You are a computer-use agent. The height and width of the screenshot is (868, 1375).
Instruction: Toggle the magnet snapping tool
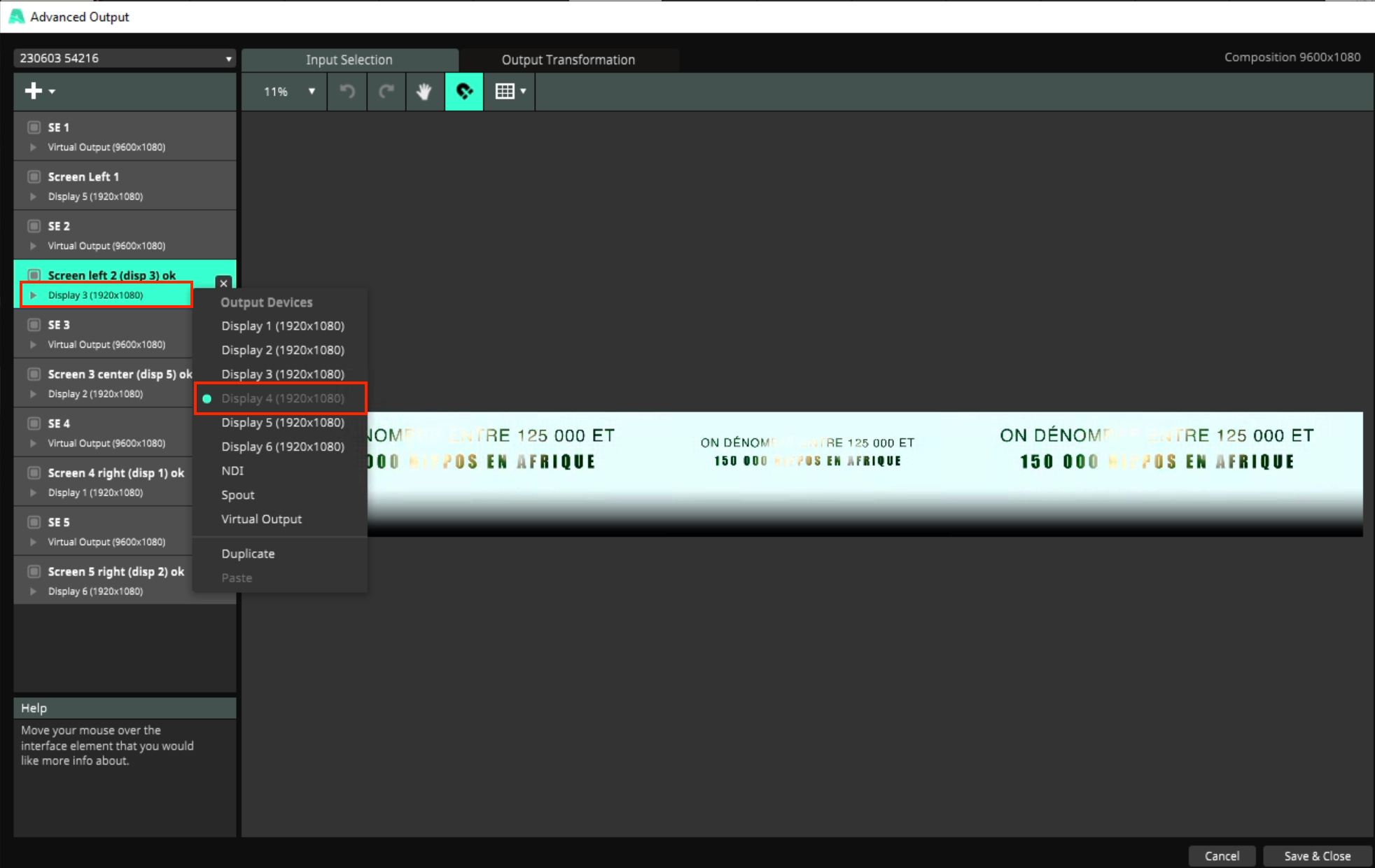[464, 91]
